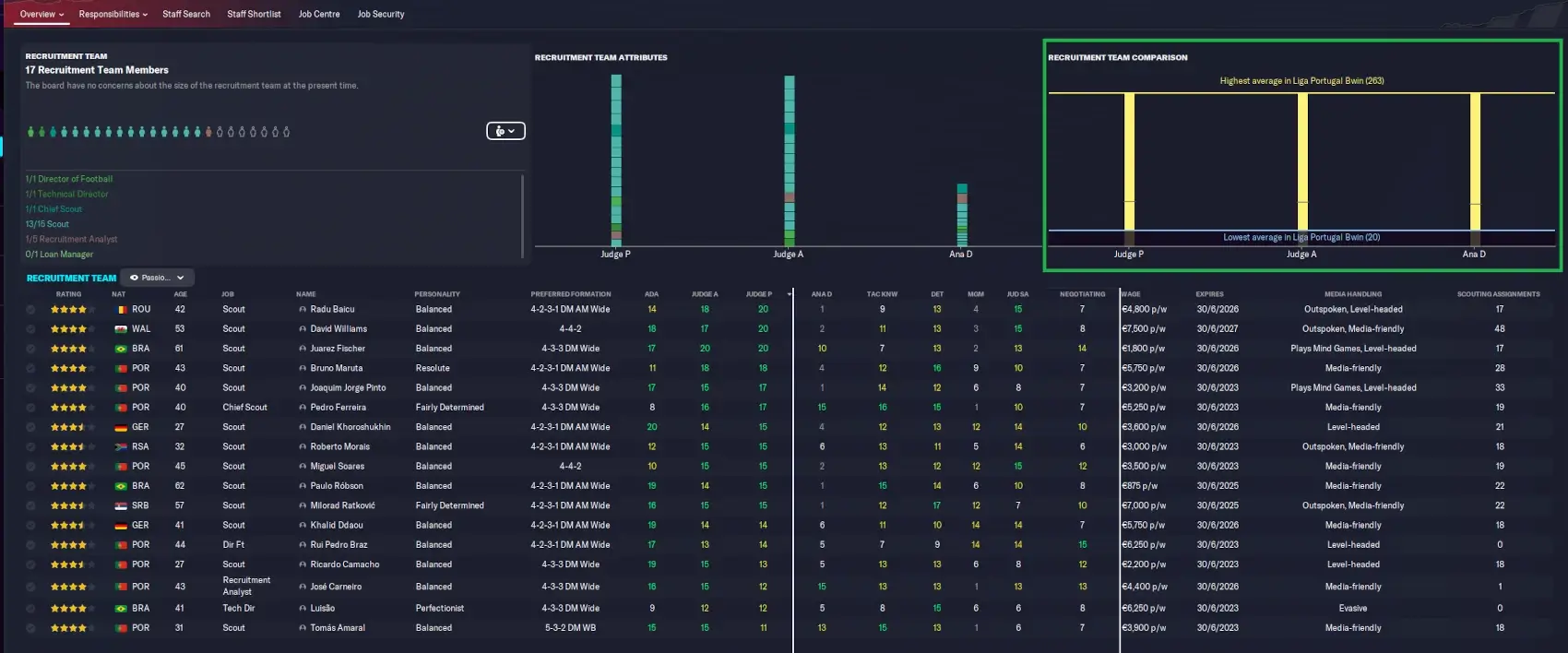Screen dimensions: 1568x653
Task: Tick the row checkbox for Miguel Soares
Action: pyautogui.click(x=30, y=467)
